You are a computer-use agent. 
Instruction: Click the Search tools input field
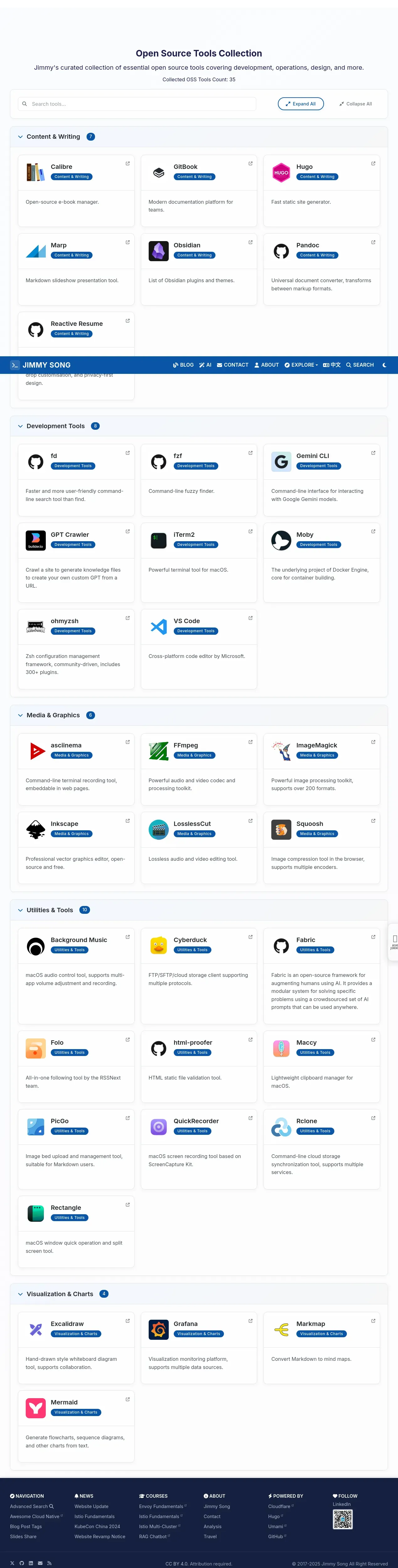(x=137, y=104)
